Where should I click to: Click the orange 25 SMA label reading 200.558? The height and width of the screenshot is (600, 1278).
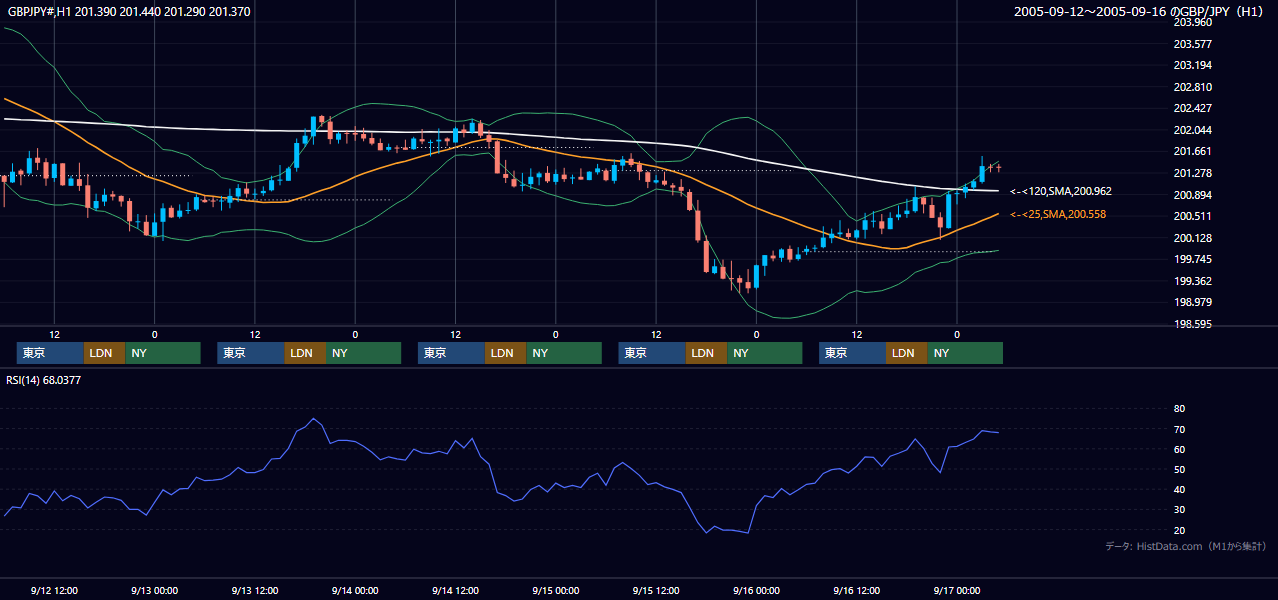click(1058, 214)
